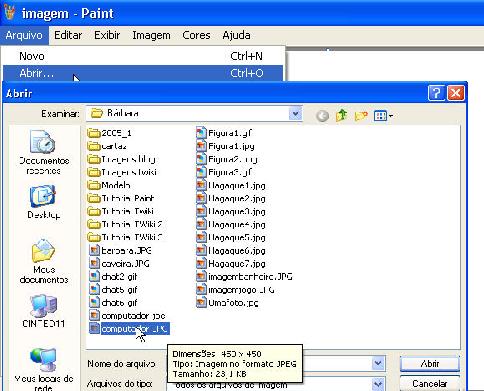The image size is (484, 391).
Task: Open the Imagem menu
Action: click(151, 35)
